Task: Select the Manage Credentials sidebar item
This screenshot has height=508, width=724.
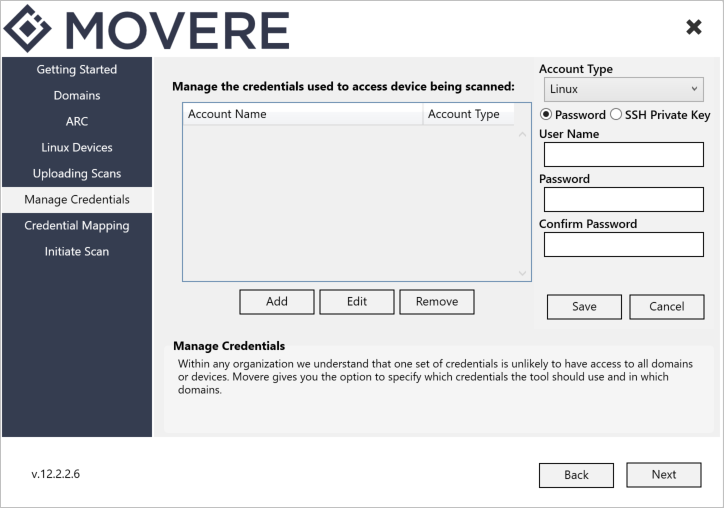Action: click(77, 200)
